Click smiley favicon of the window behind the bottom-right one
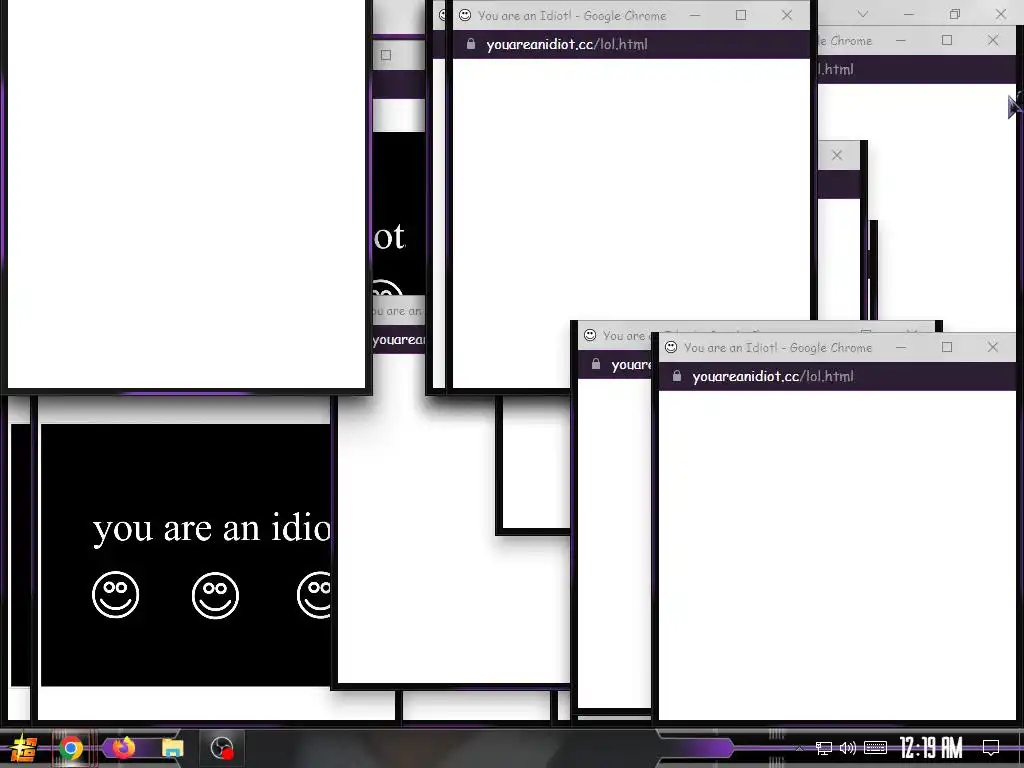1024x768 pixels. click(590, 335)
